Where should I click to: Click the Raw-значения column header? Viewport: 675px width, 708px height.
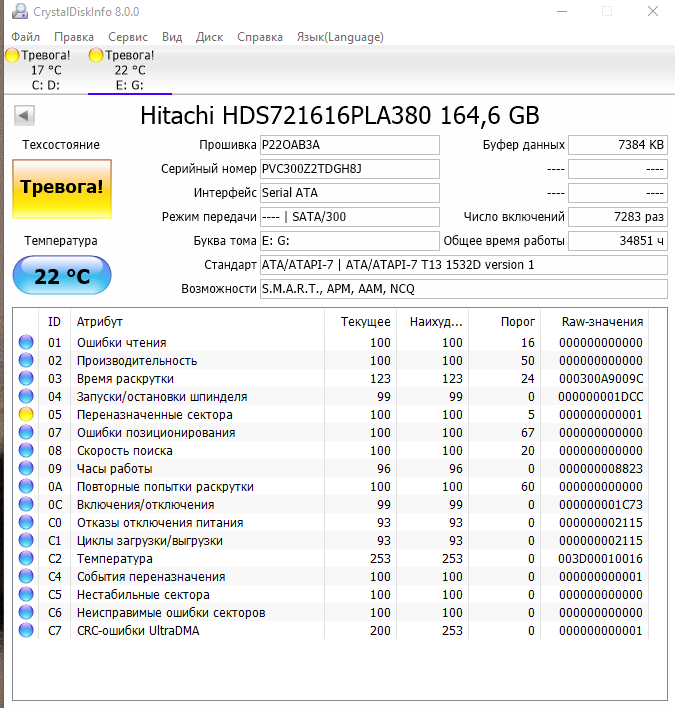601,322
